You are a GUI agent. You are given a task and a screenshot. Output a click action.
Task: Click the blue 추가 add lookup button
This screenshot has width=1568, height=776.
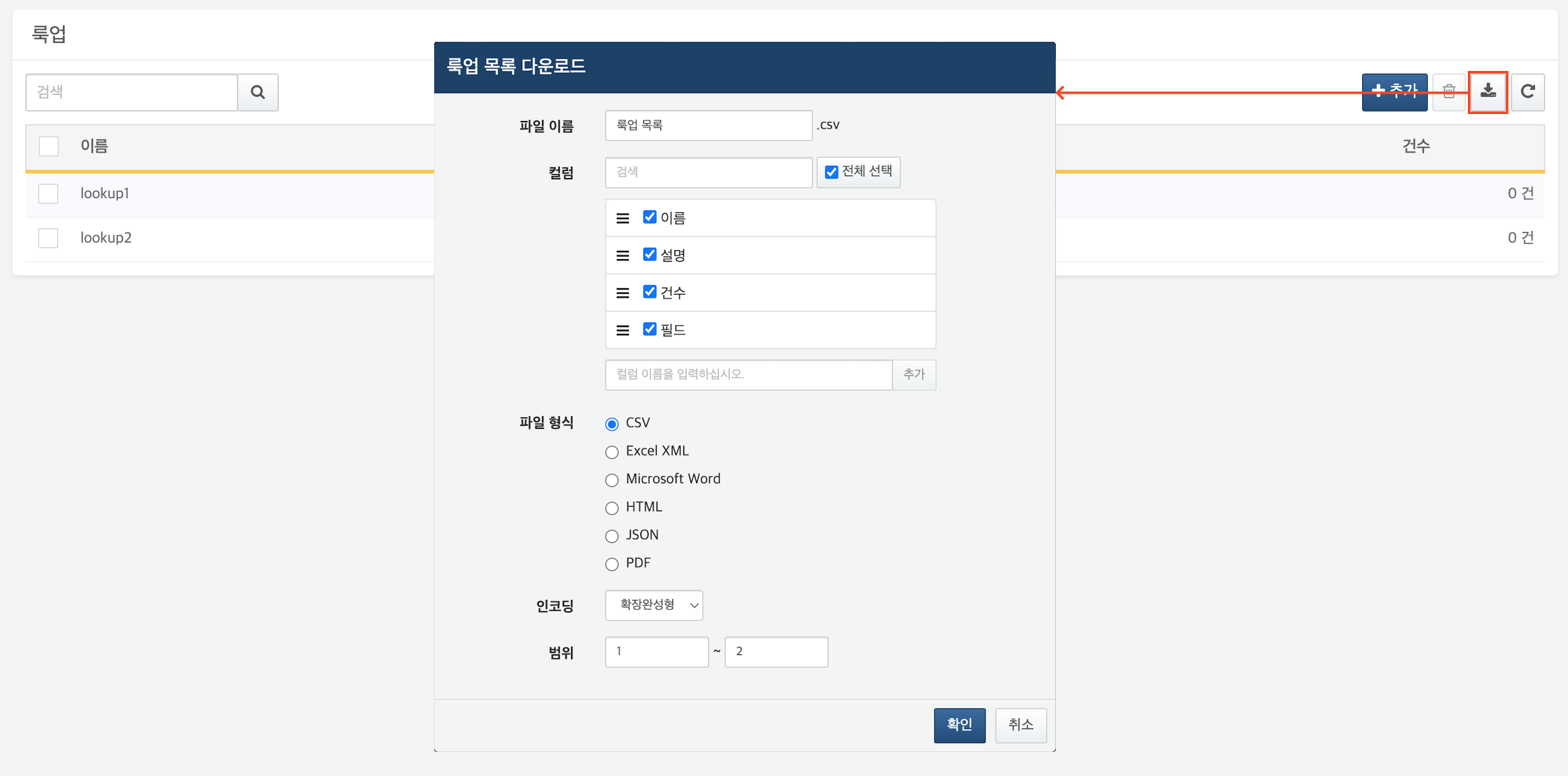(x=1394, y=92)
